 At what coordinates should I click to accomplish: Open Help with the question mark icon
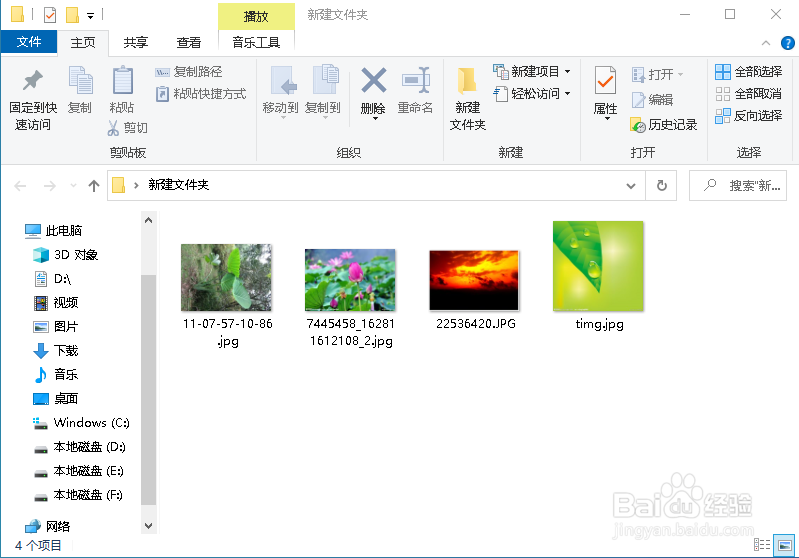coord(788,43)
